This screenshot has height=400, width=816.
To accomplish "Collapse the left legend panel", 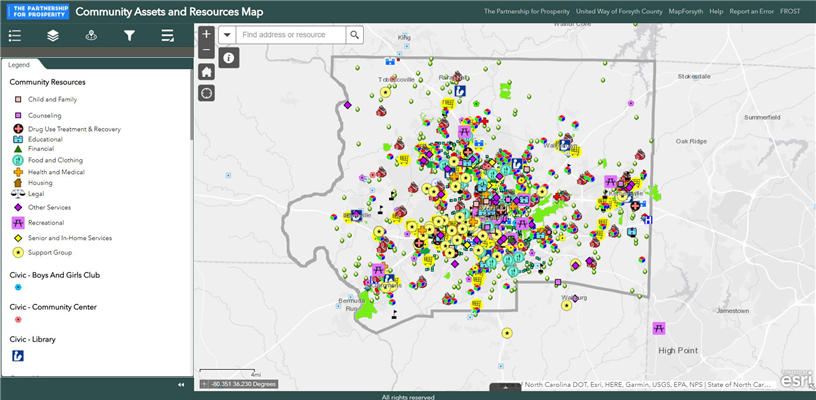I will point(181,384).
